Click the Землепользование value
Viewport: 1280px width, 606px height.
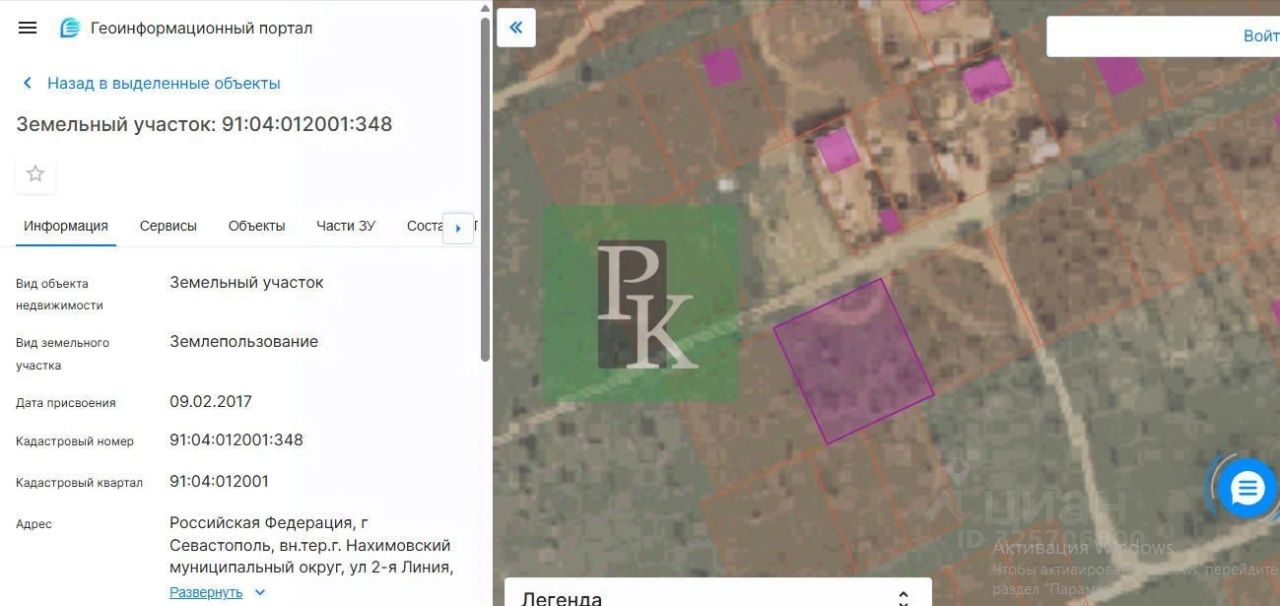pyautogui.click(x=244, y=341)
